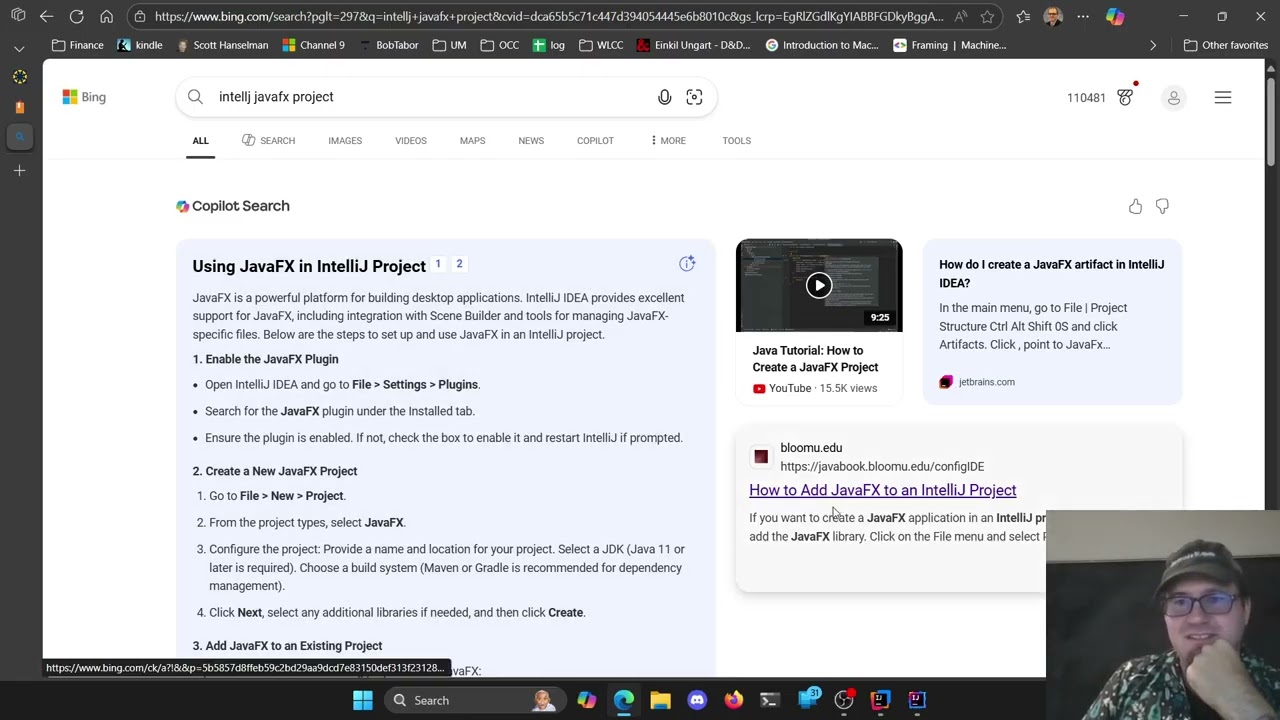This screenshot has height=720, width=1280.
Task: Search using voice microphone icon
Action: point(664,97)
